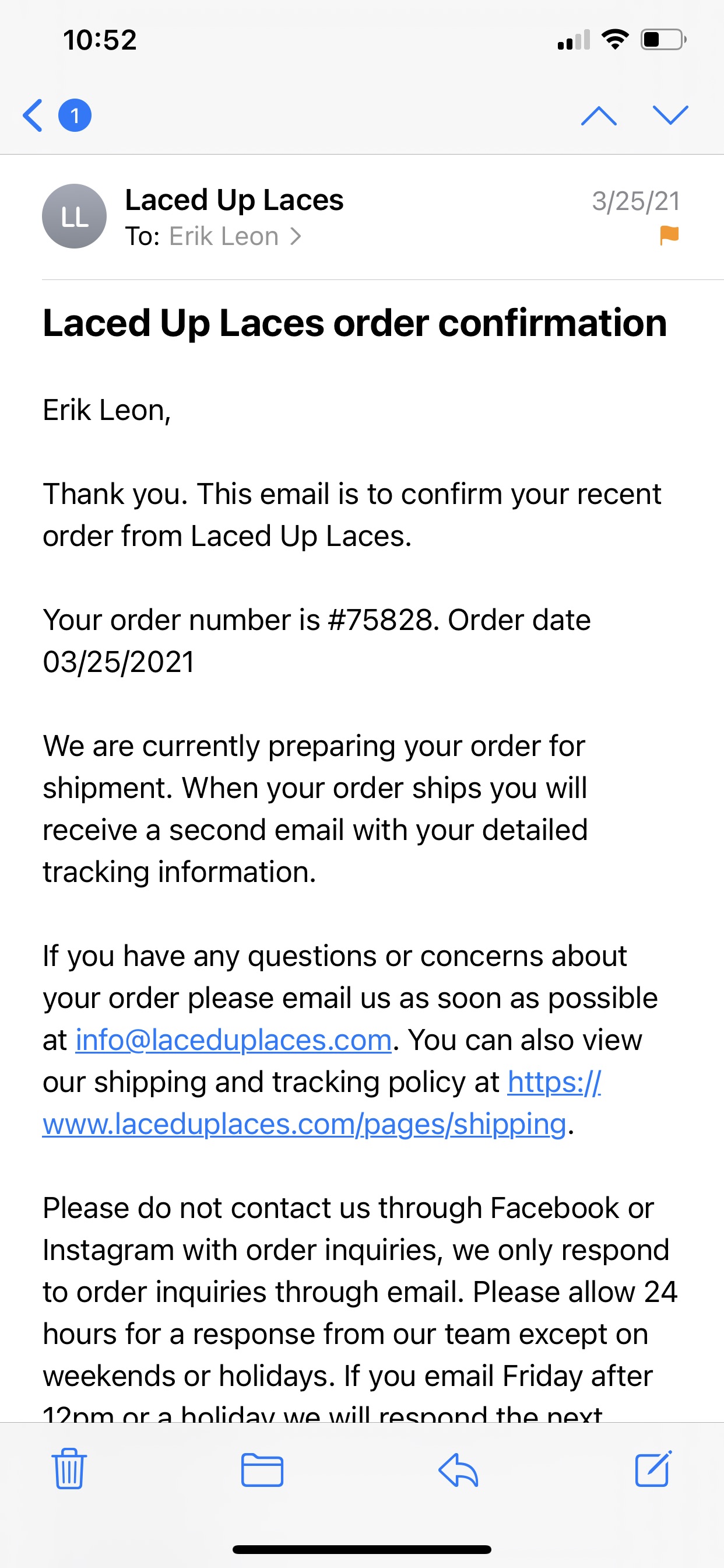Tap the Wi-Fi status icon
The image size is (724, 1568).
point(614,40)
